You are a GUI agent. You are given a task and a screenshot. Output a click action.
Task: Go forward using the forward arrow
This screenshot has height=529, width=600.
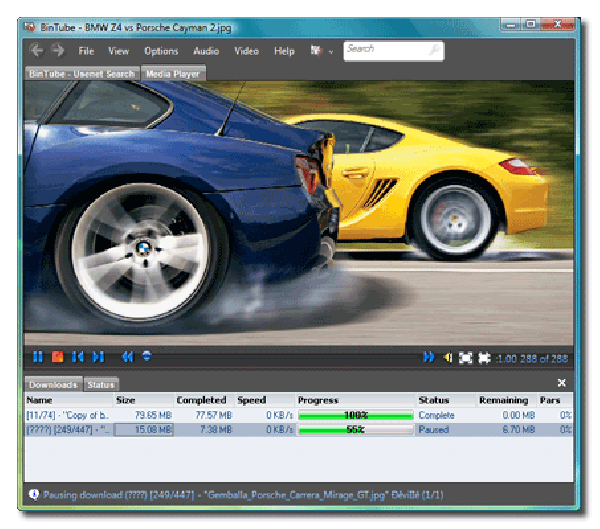click(x=58, y=50)
